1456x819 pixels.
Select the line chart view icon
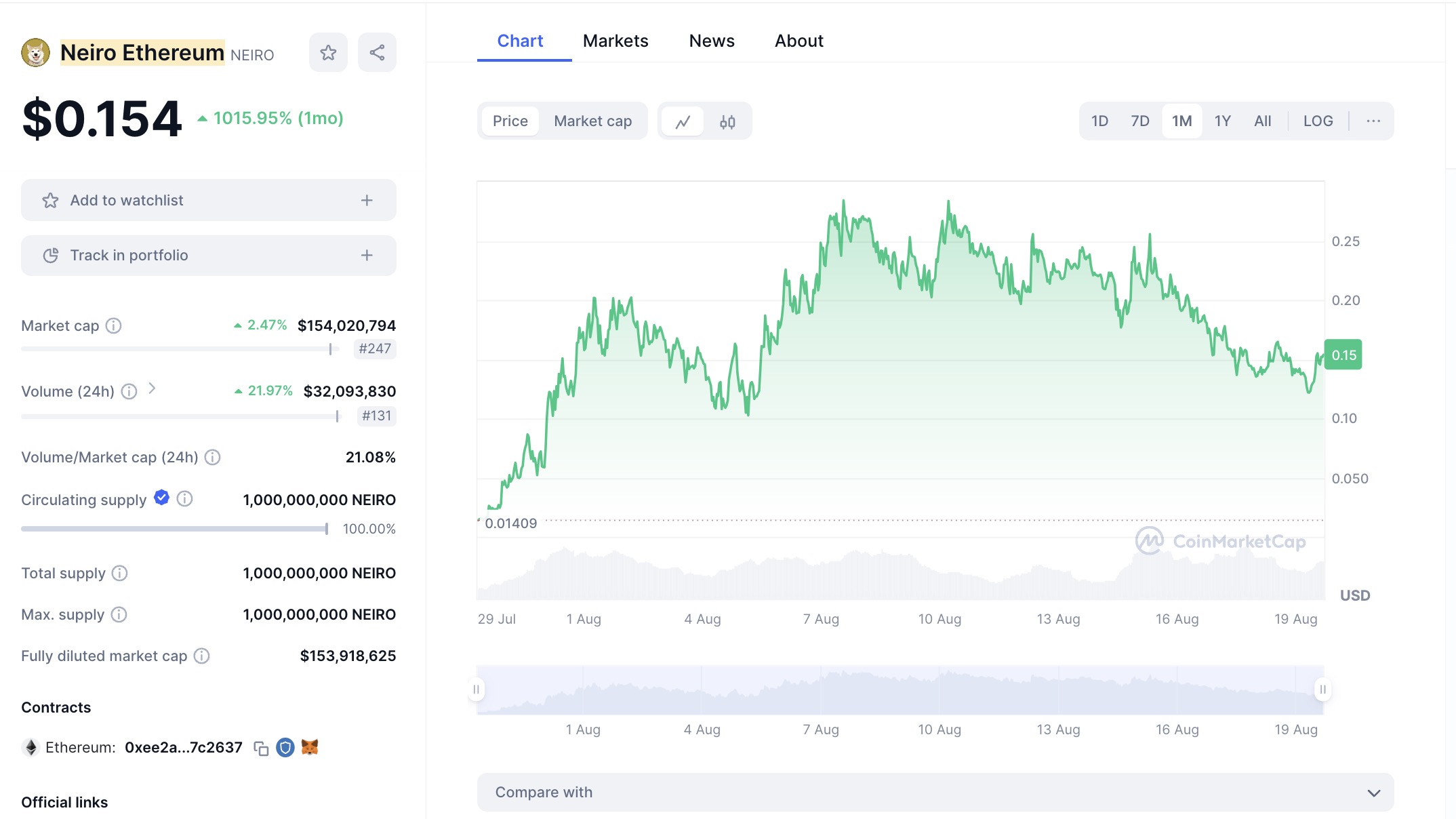(x=682, y=120)
